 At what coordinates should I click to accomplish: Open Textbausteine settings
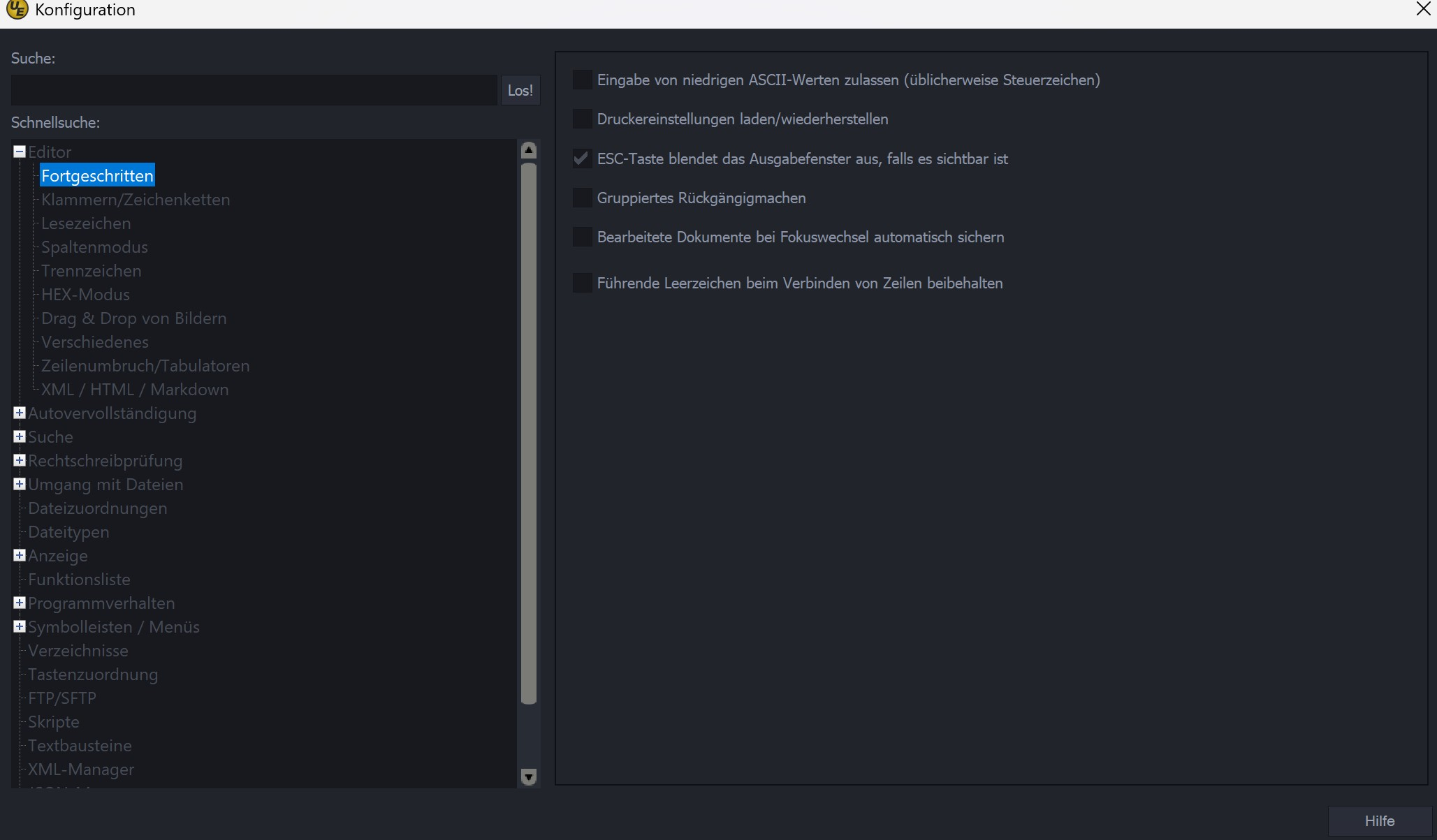[x=80, y=746]
